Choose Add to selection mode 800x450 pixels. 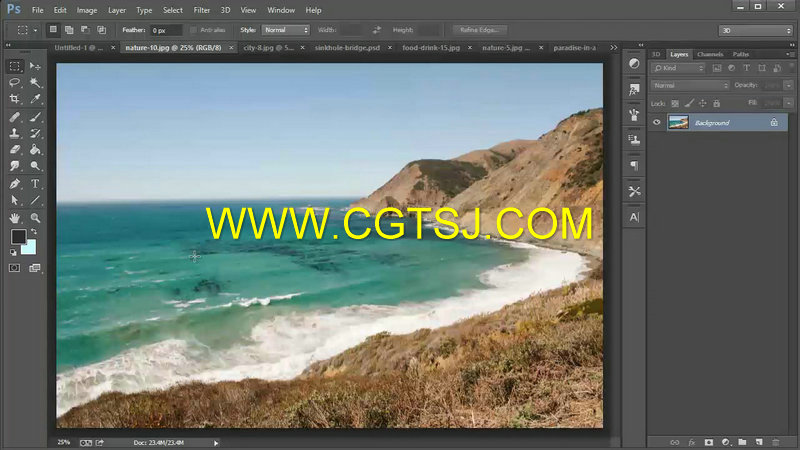[x=69, y=30]
